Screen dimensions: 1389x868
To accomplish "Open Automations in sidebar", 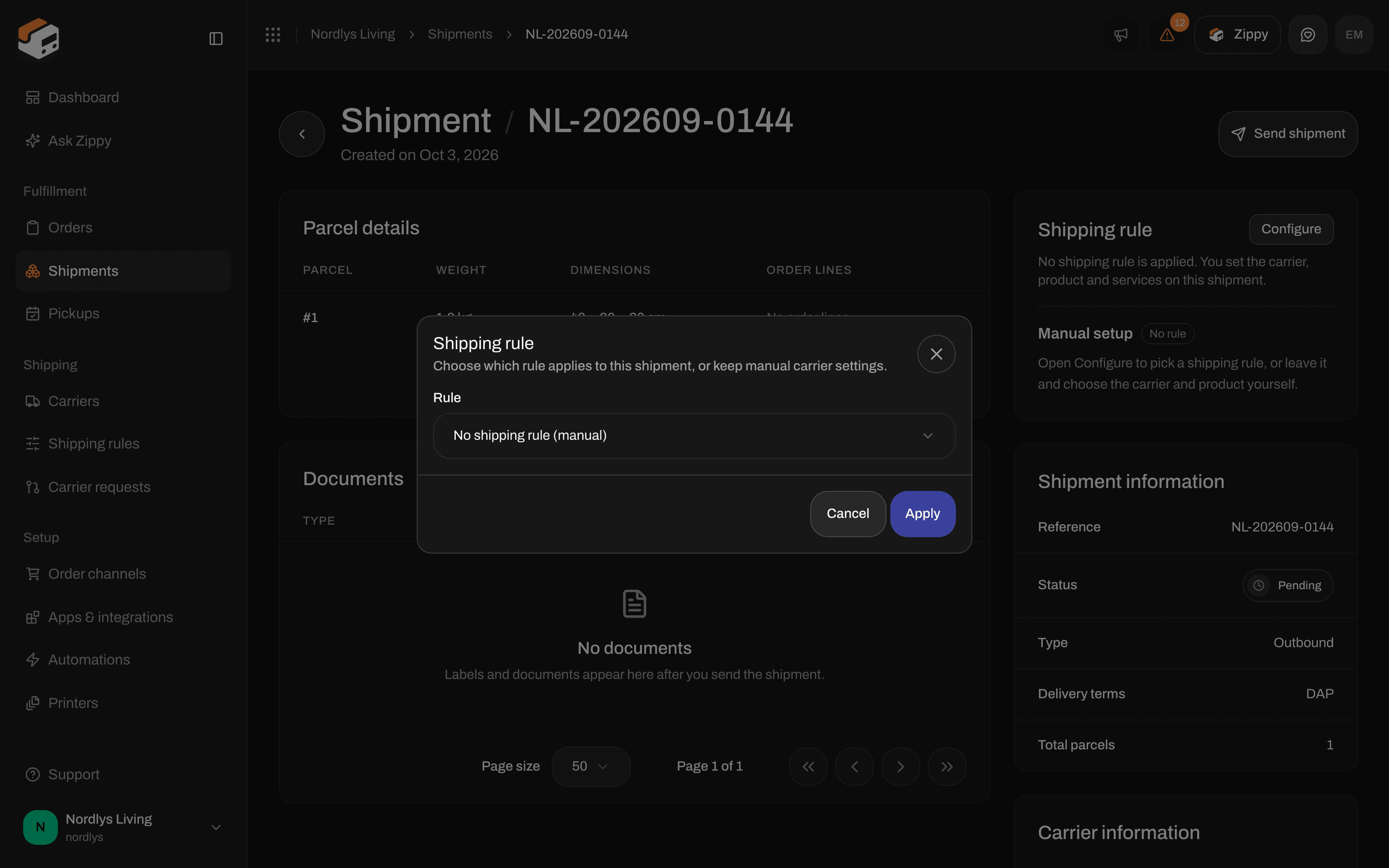I will [123, 660].
